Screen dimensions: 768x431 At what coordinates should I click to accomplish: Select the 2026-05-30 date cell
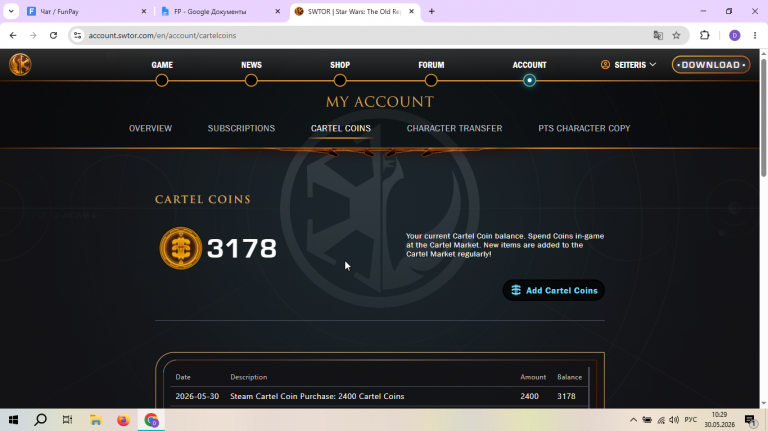click(197, 396)
